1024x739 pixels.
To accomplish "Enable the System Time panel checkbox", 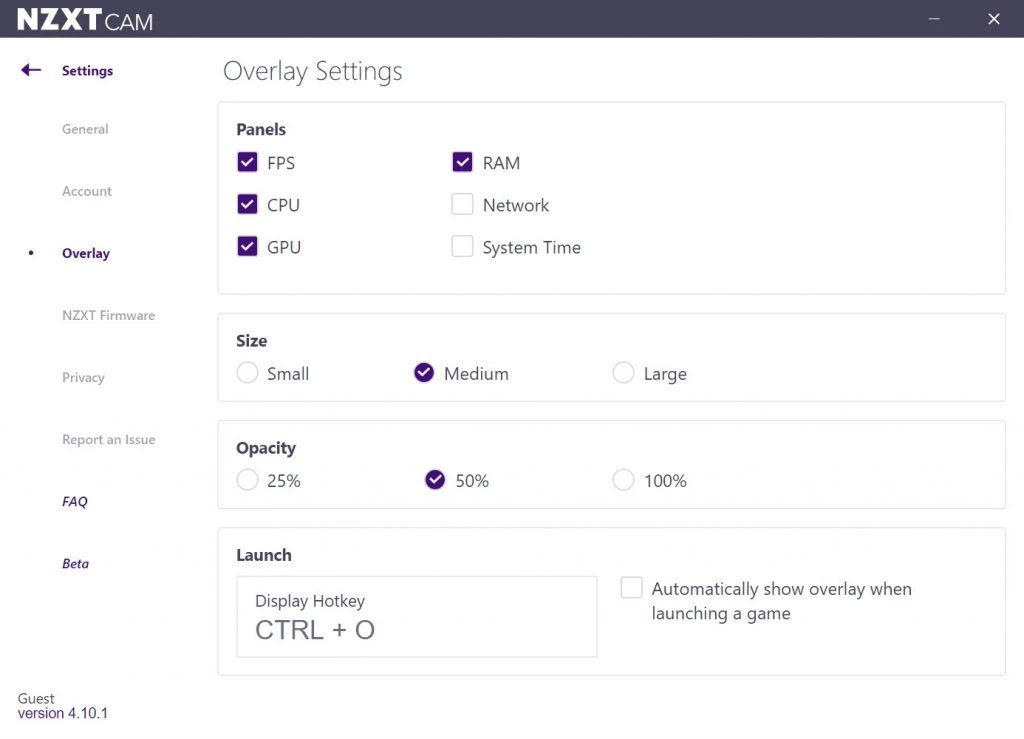I will pyautogui.click(x=462, y=246).
